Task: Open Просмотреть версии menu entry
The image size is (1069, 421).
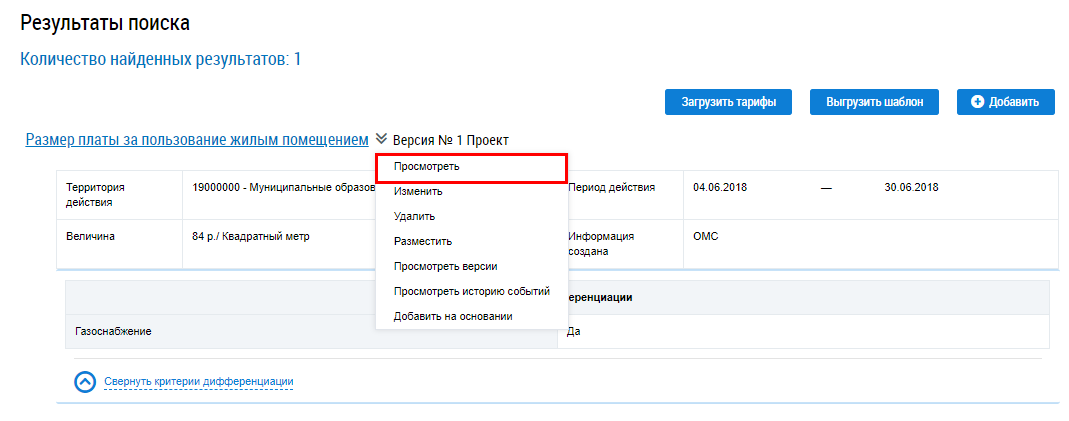Action: (445, 266)
